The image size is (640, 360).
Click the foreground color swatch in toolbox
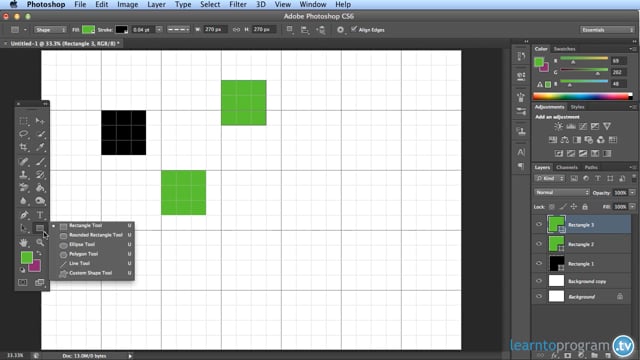point(27,257)
